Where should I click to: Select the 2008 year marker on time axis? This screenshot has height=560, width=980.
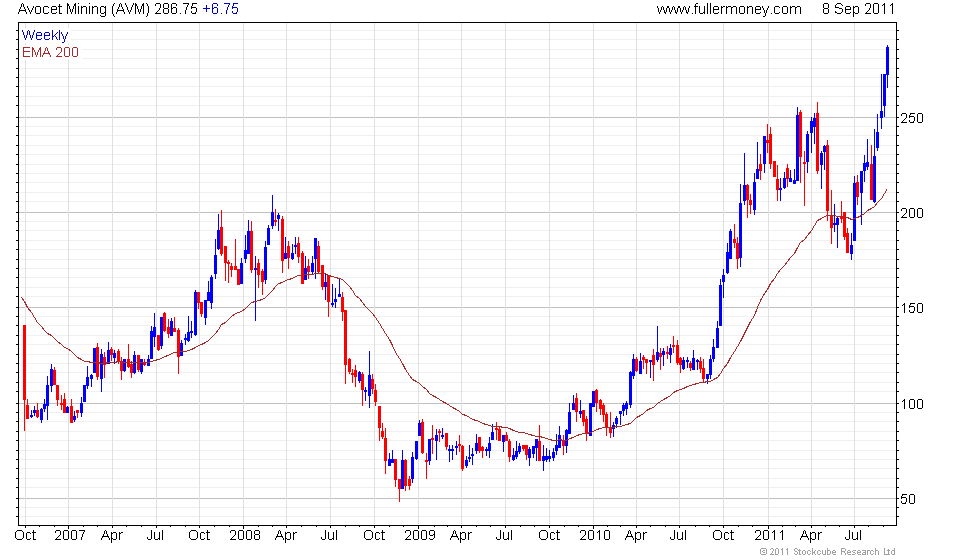tap(243, 535)
